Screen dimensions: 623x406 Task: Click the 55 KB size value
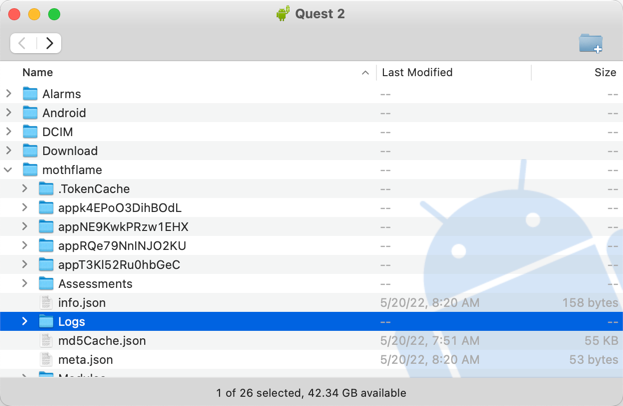point(601,341)
